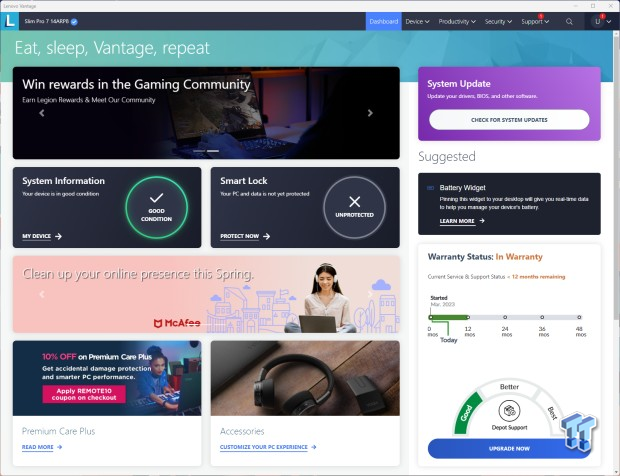This screenshot has width=620, height=476.
Task: Click the Battery Widget icon
Action: coord(431,188)
